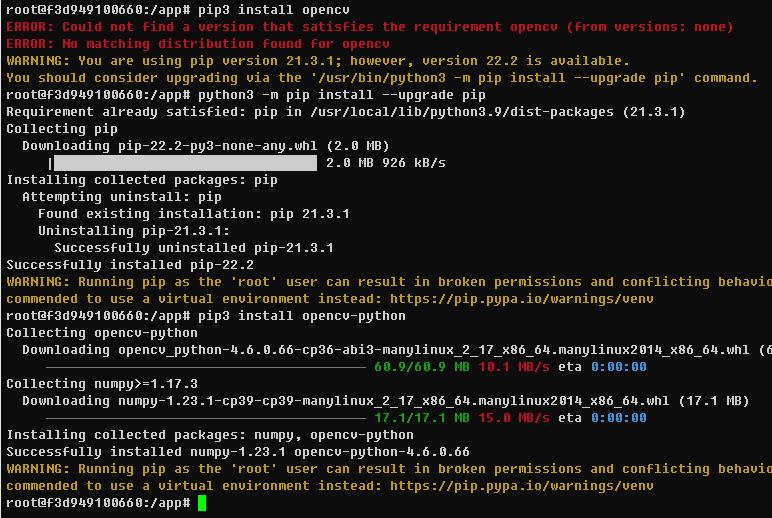Click the first pip.pypa.io venv warning URL

[x=522, y=299]
